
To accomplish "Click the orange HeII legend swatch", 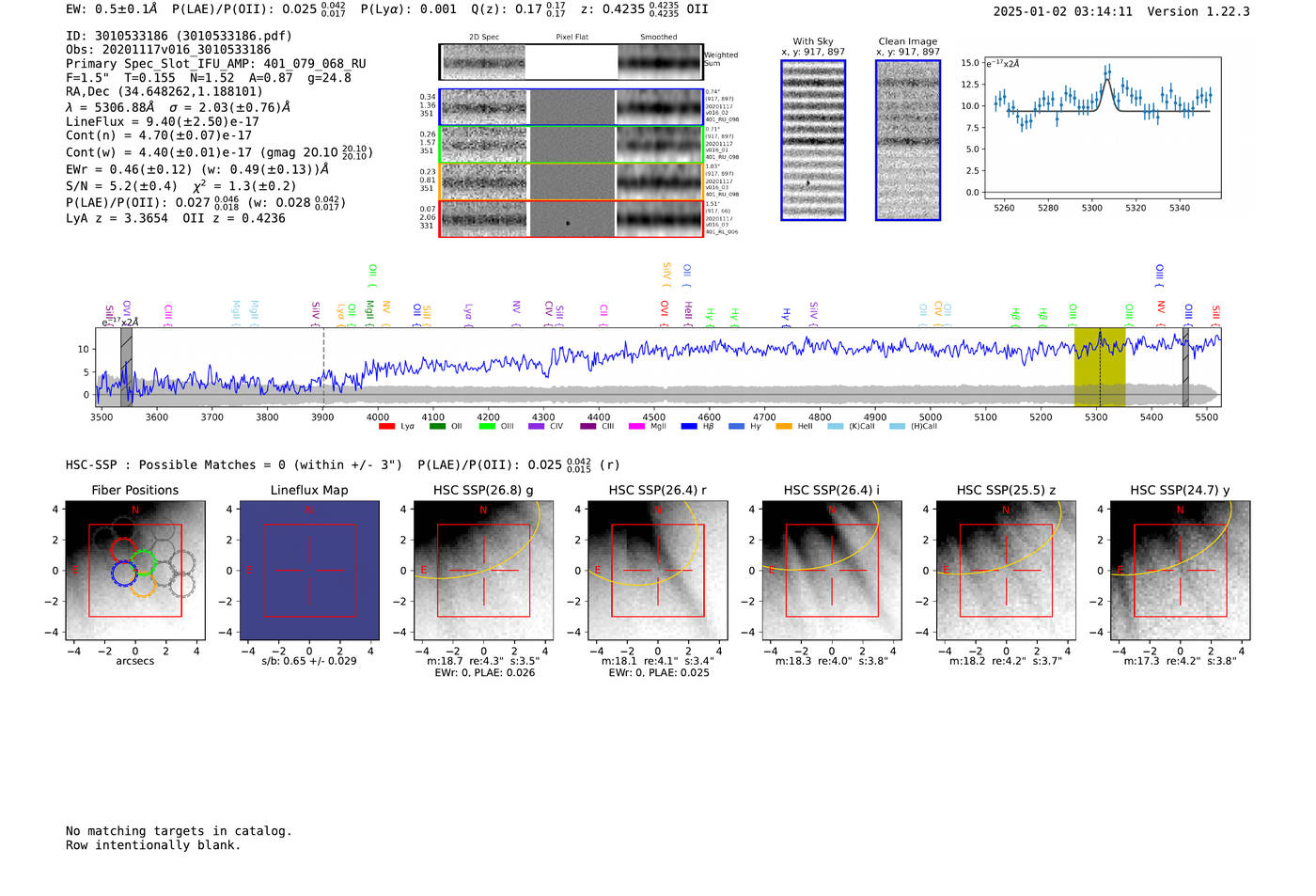I will pos(784,427).
